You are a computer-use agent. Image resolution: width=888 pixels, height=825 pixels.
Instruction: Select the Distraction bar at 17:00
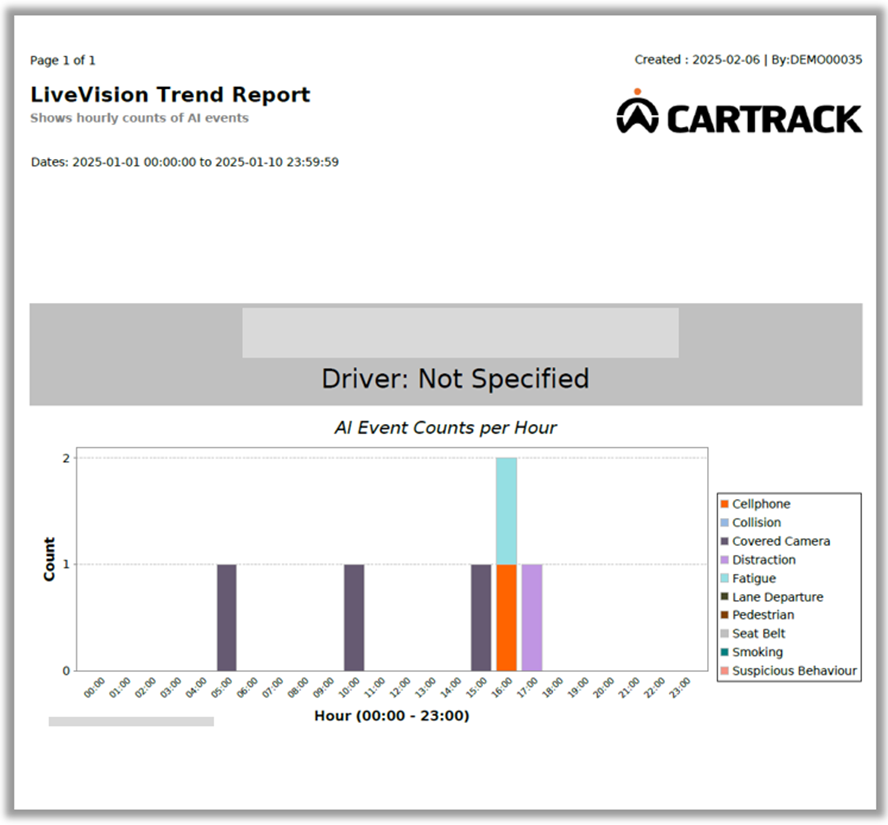532,617
